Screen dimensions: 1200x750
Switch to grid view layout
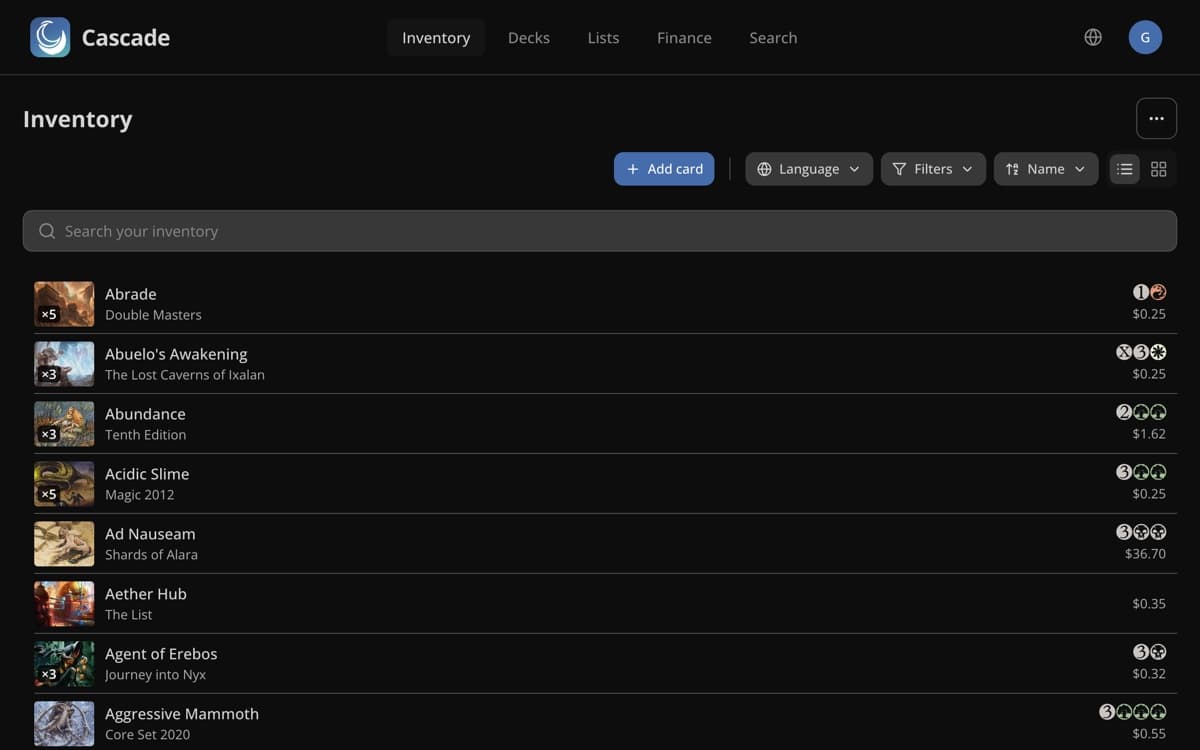click(x=1158, y=169)
